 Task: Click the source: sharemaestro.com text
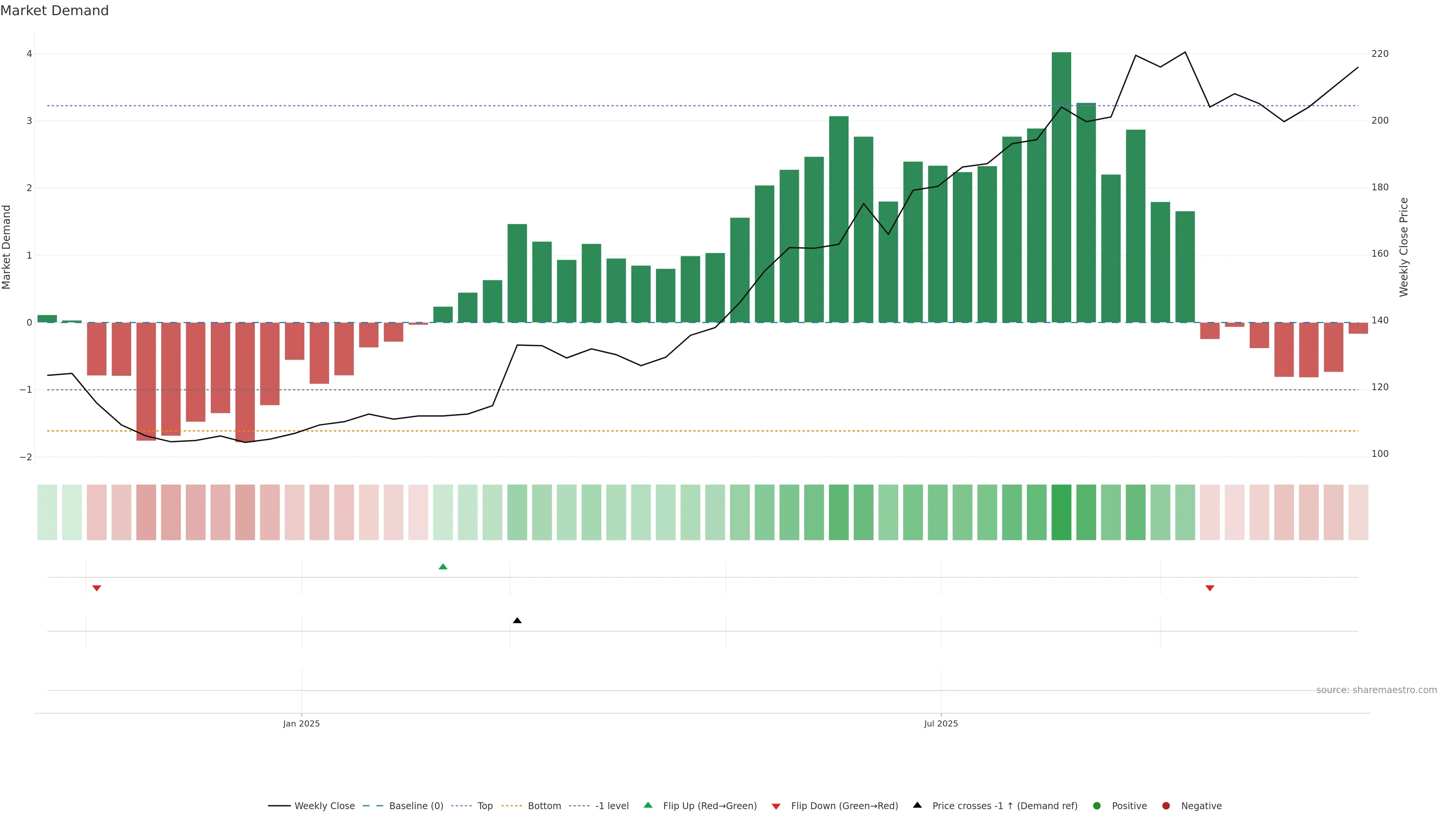tap(1376, 690)
